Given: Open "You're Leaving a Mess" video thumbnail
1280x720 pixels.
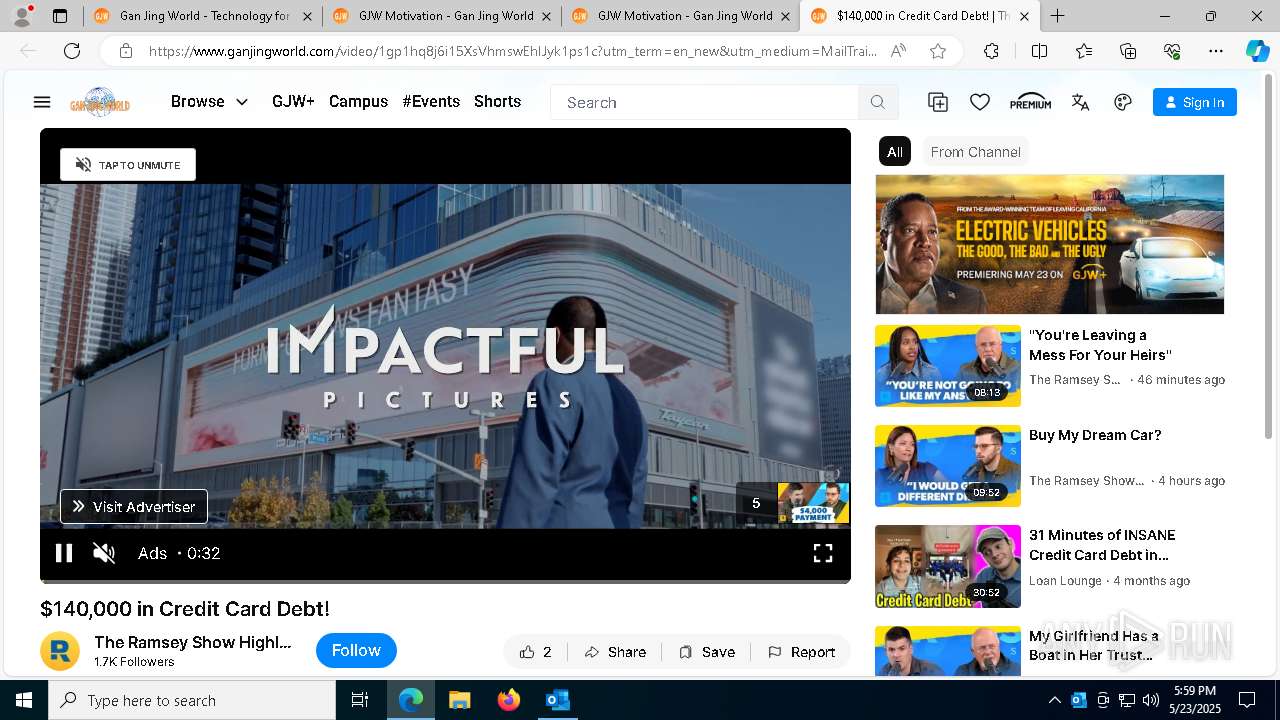Looking at the screenshot, I should coord(948,365).
